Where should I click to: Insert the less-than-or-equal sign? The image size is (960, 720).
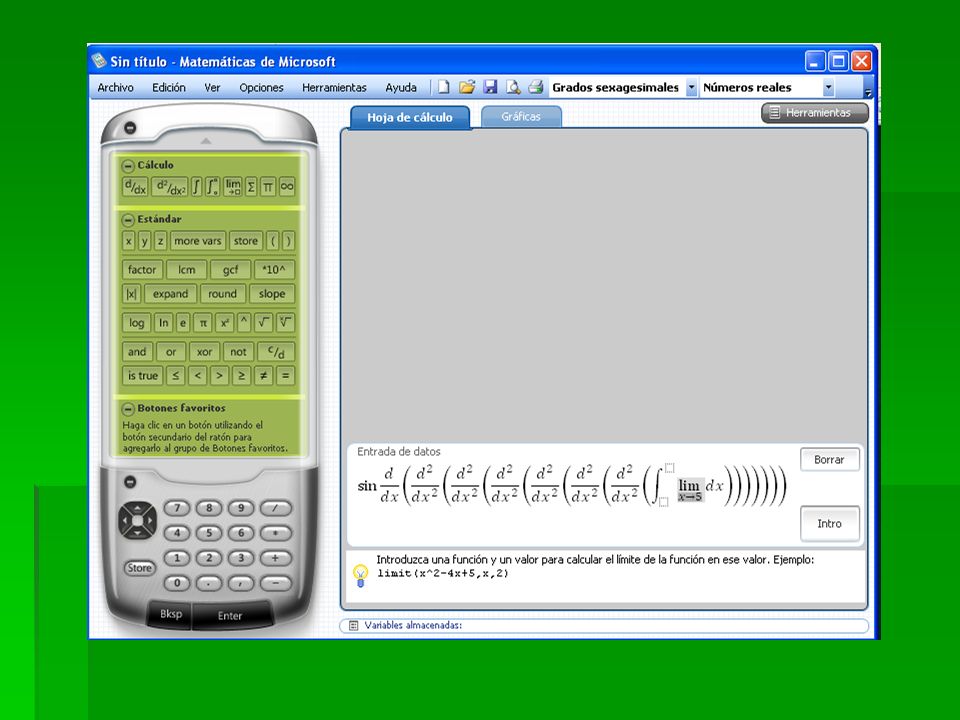(x=175, y=376)
